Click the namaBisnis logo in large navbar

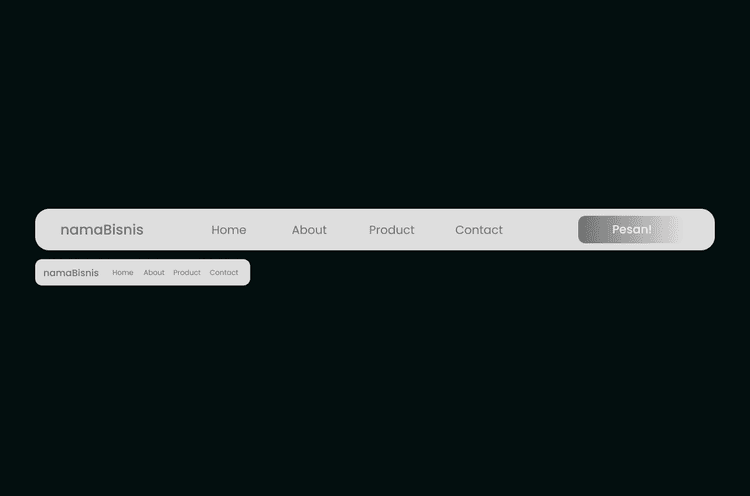[102, 230]
